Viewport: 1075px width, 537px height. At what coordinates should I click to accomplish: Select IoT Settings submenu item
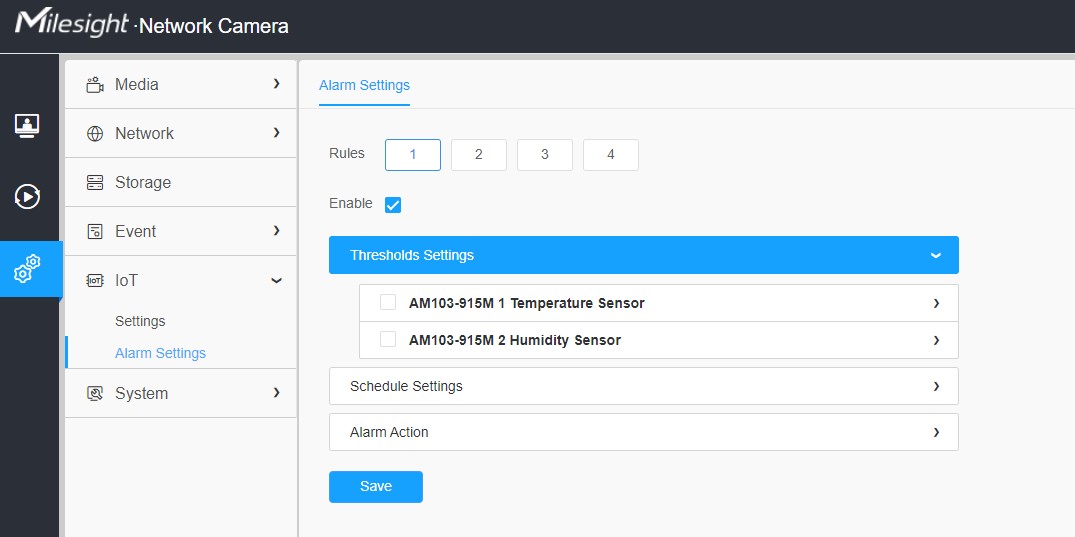[x=140, y=321]
